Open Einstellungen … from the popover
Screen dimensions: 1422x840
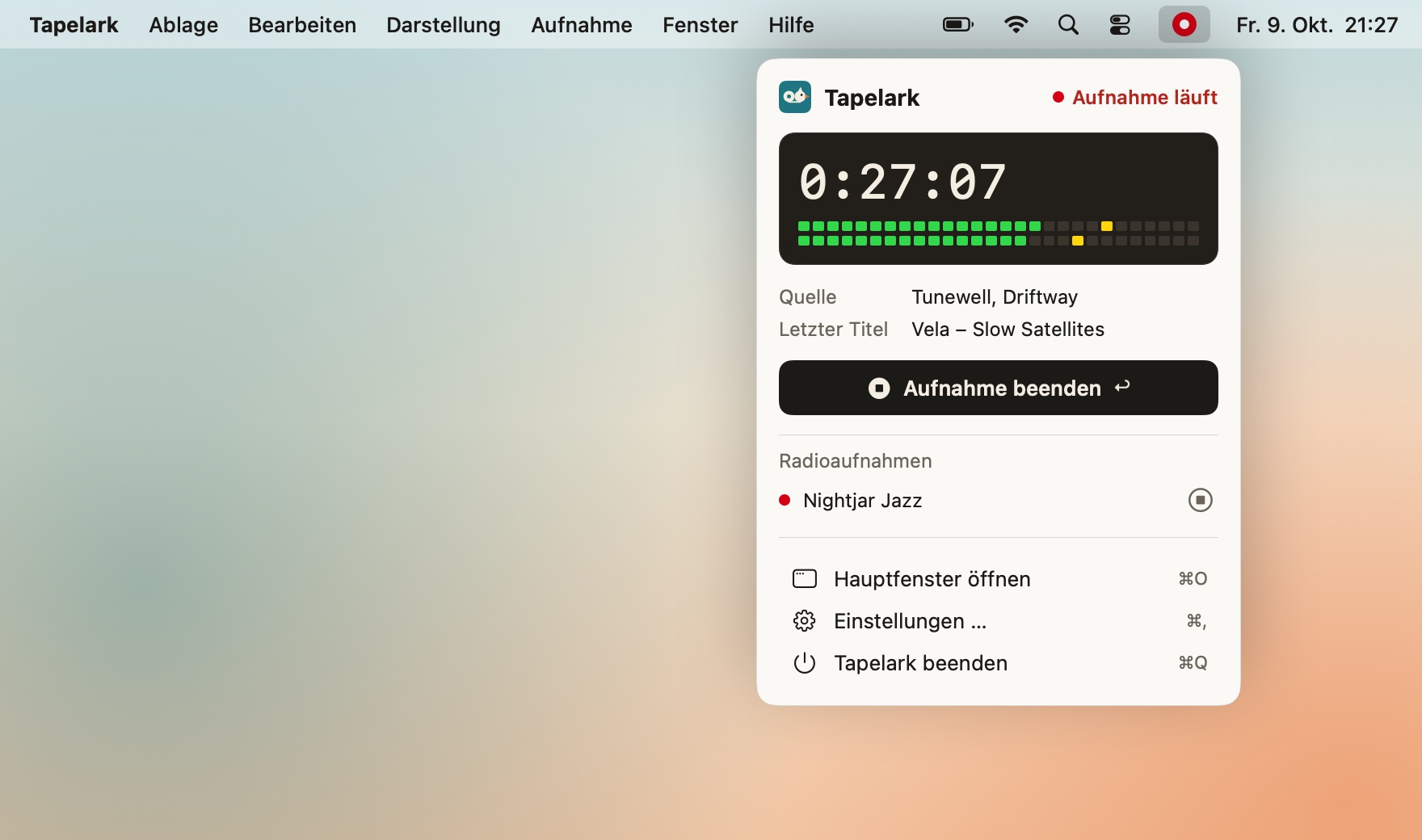999,620
